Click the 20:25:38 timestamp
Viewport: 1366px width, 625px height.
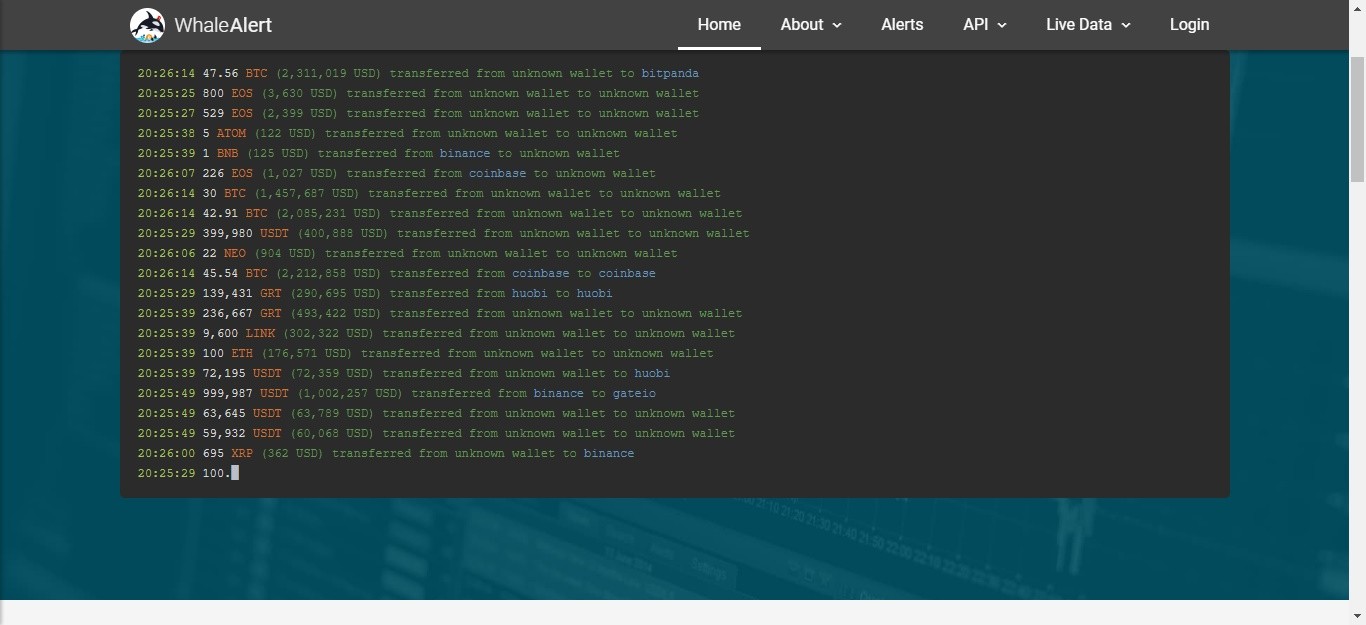point(166,133)
